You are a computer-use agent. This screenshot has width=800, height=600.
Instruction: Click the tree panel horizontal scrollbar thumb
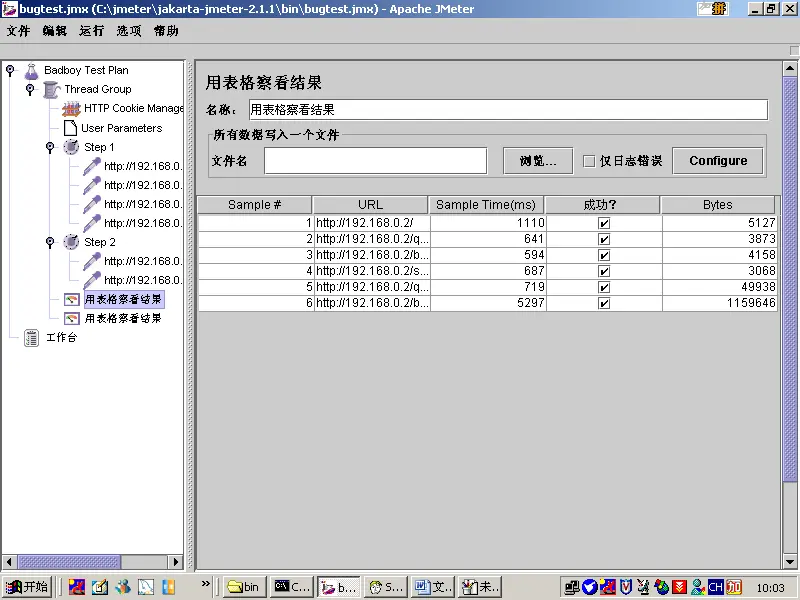[69, 562]
